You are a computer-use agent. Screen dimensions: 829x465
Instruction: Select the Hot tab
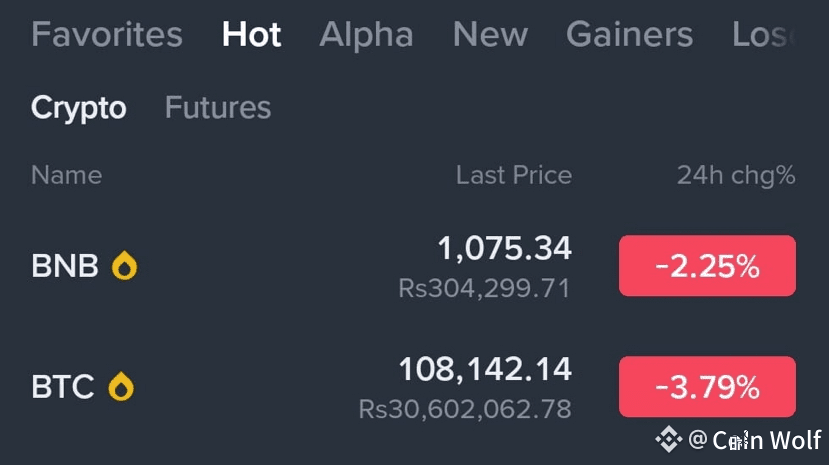click(x=251, y=35)
